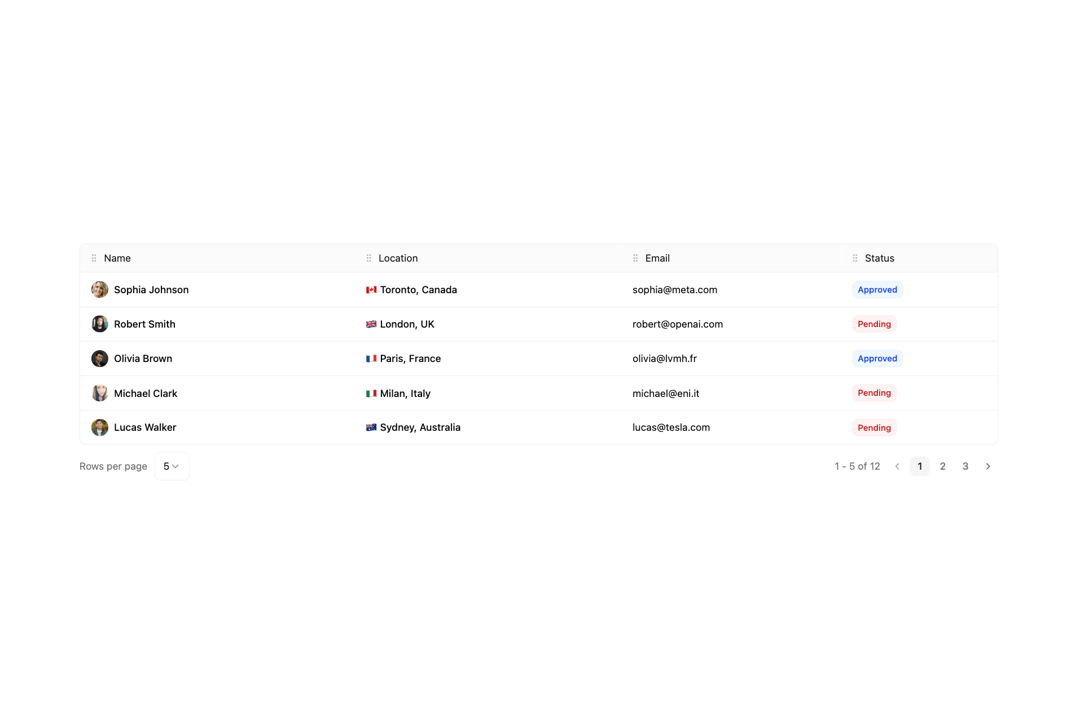Select the name Olivia Brown
The width and height of the screenshot is (1080, 724).
tap(143, 359)
